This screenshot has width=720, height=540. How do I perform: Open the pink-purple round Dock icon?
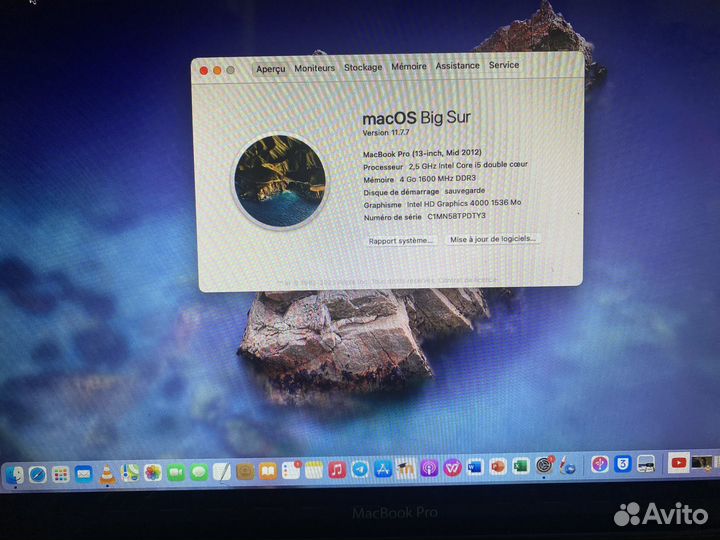(x=600, y=465)
